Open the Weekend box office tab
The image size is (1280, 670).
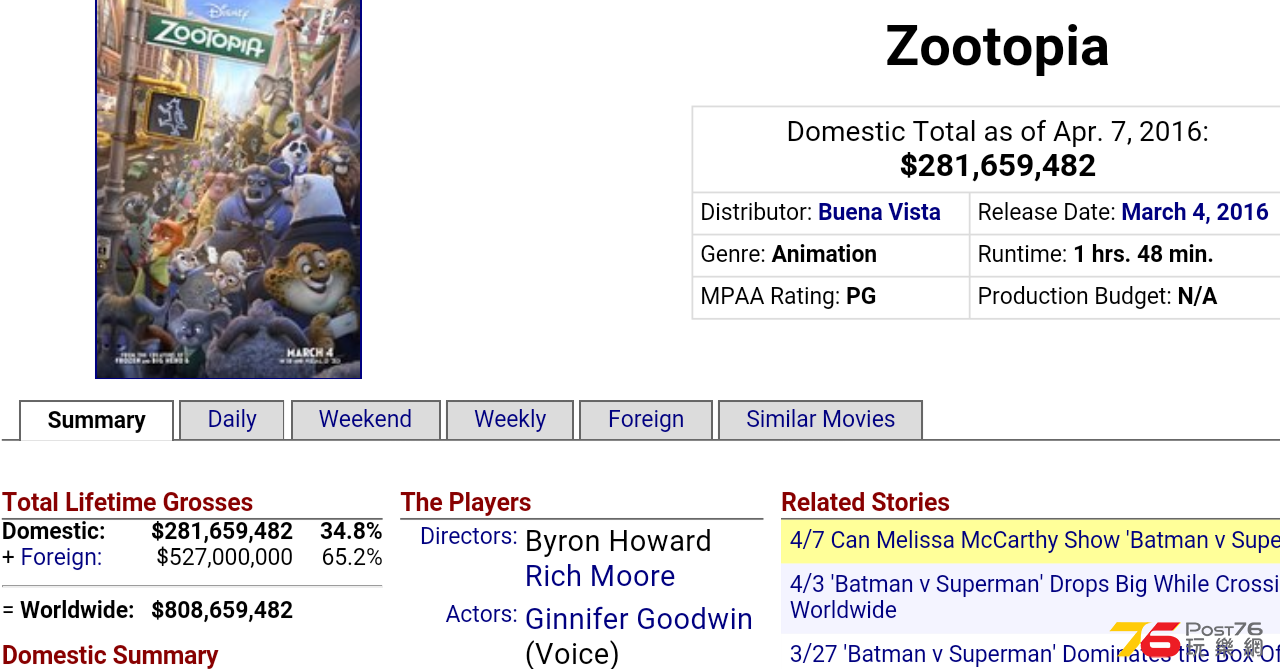(x=365, y=420)
